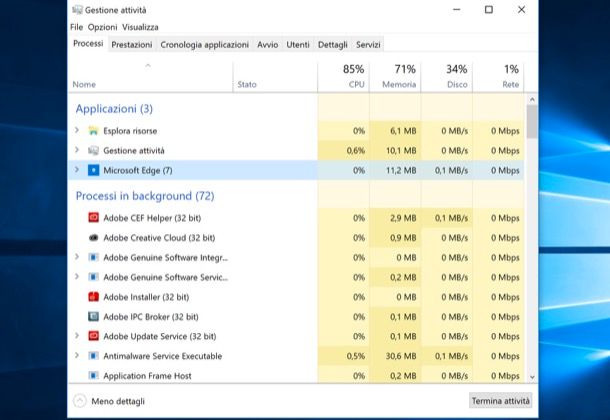Select the Processi in background (72) heading
This screenshot has height=420, width=610.
pyautogui.click(x=145, y=196)
